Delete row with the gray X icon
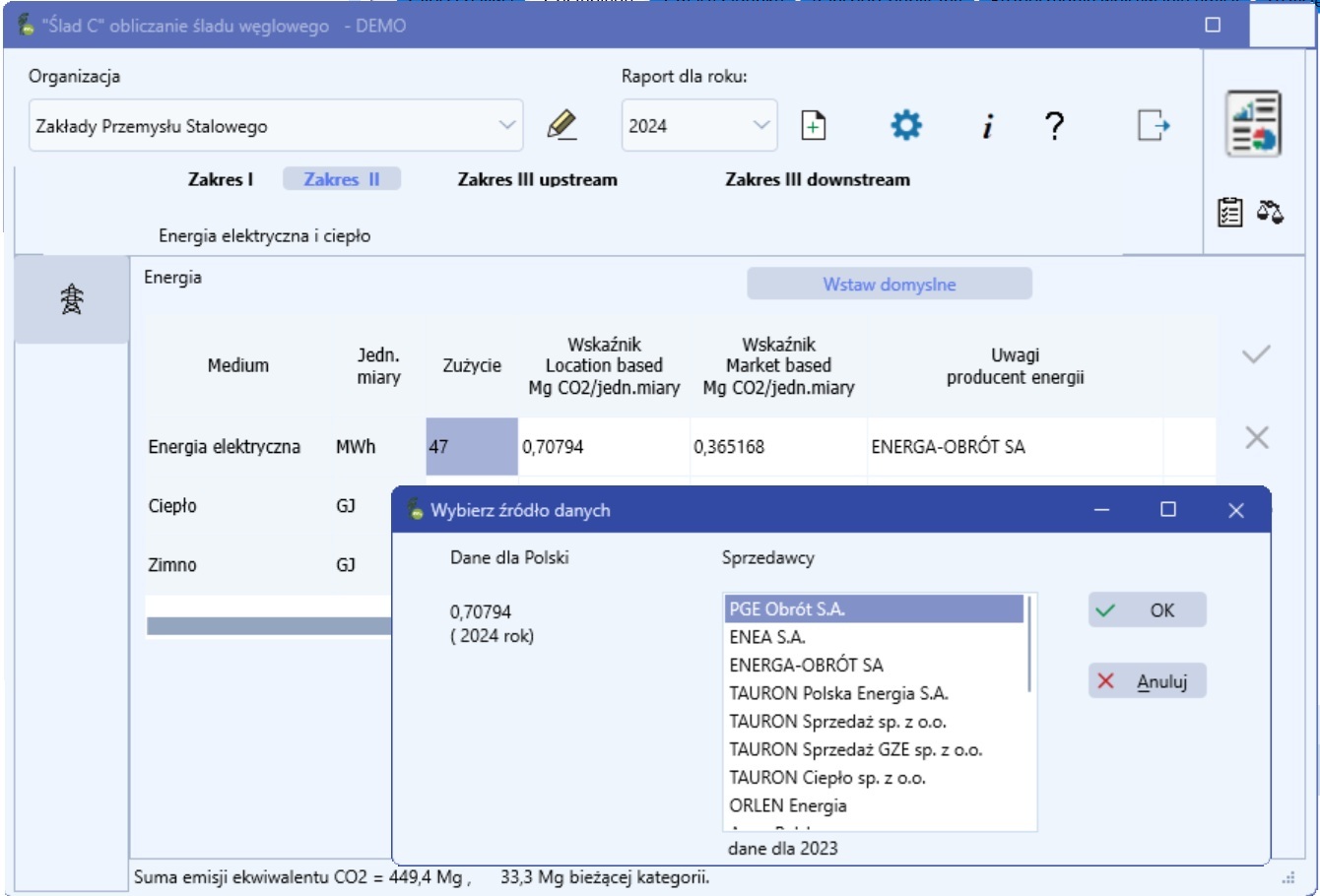The image size is (1320, 896). [x=1257, y=437]
